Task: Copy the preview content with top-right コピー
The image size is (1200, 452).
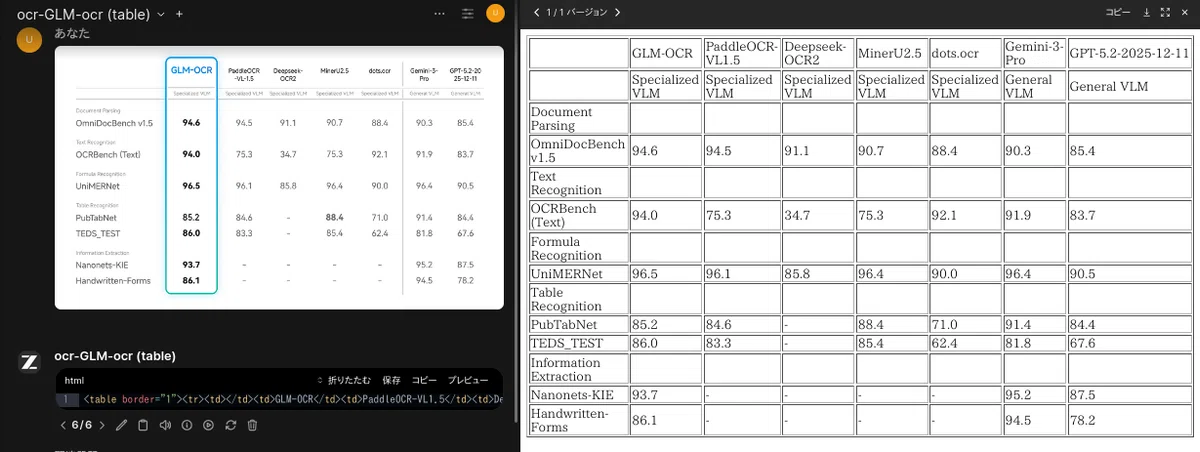Action: click(1118, 13)
